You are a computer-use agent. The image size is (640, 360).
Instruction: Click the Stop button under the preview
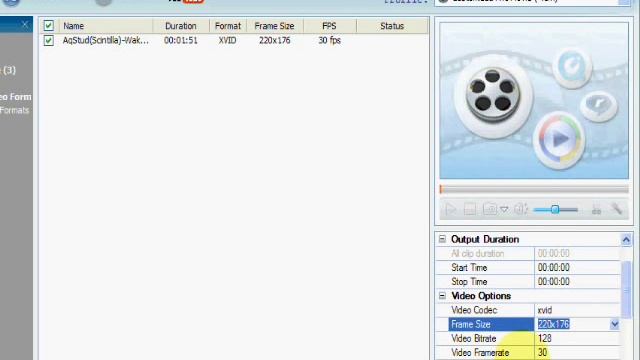pos(469,210)
